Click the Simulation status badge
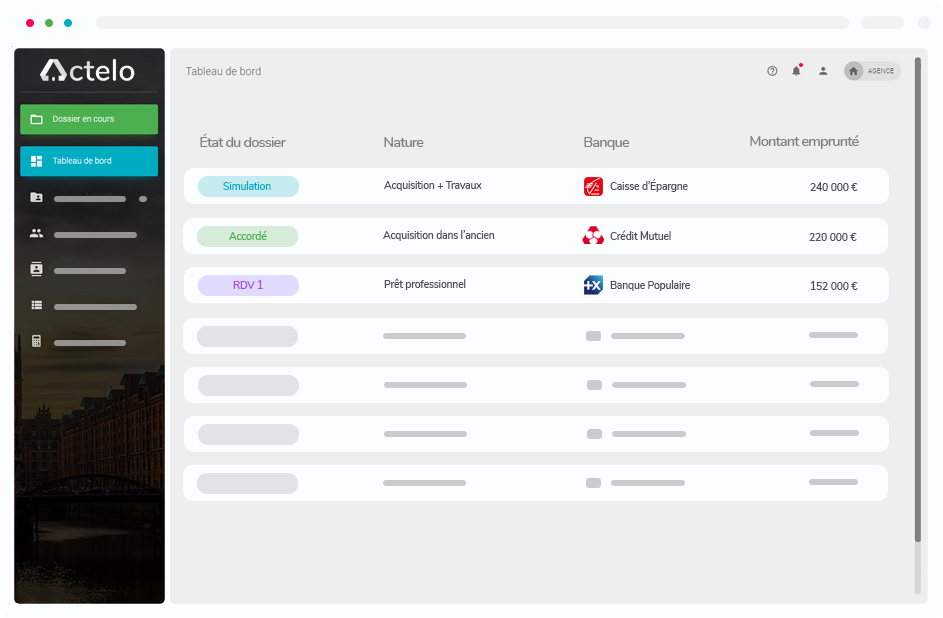Screen dimensions: 943x618 tap(248, 186)
